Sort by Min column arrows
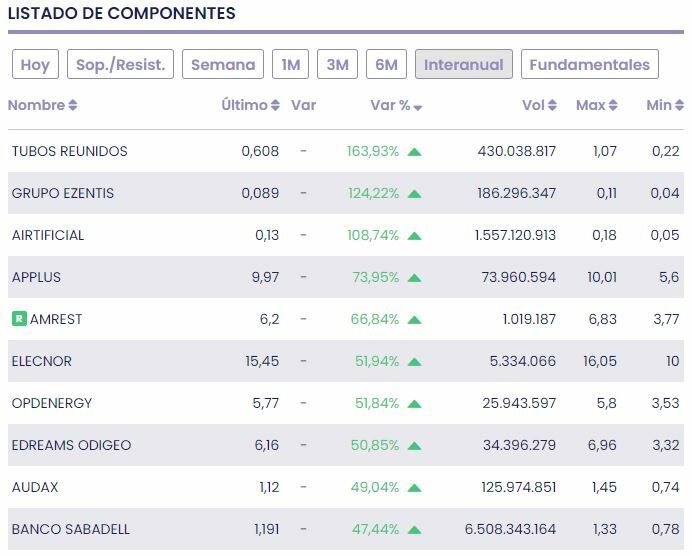The width and height of the screenshot is (692, 555). 679,106
